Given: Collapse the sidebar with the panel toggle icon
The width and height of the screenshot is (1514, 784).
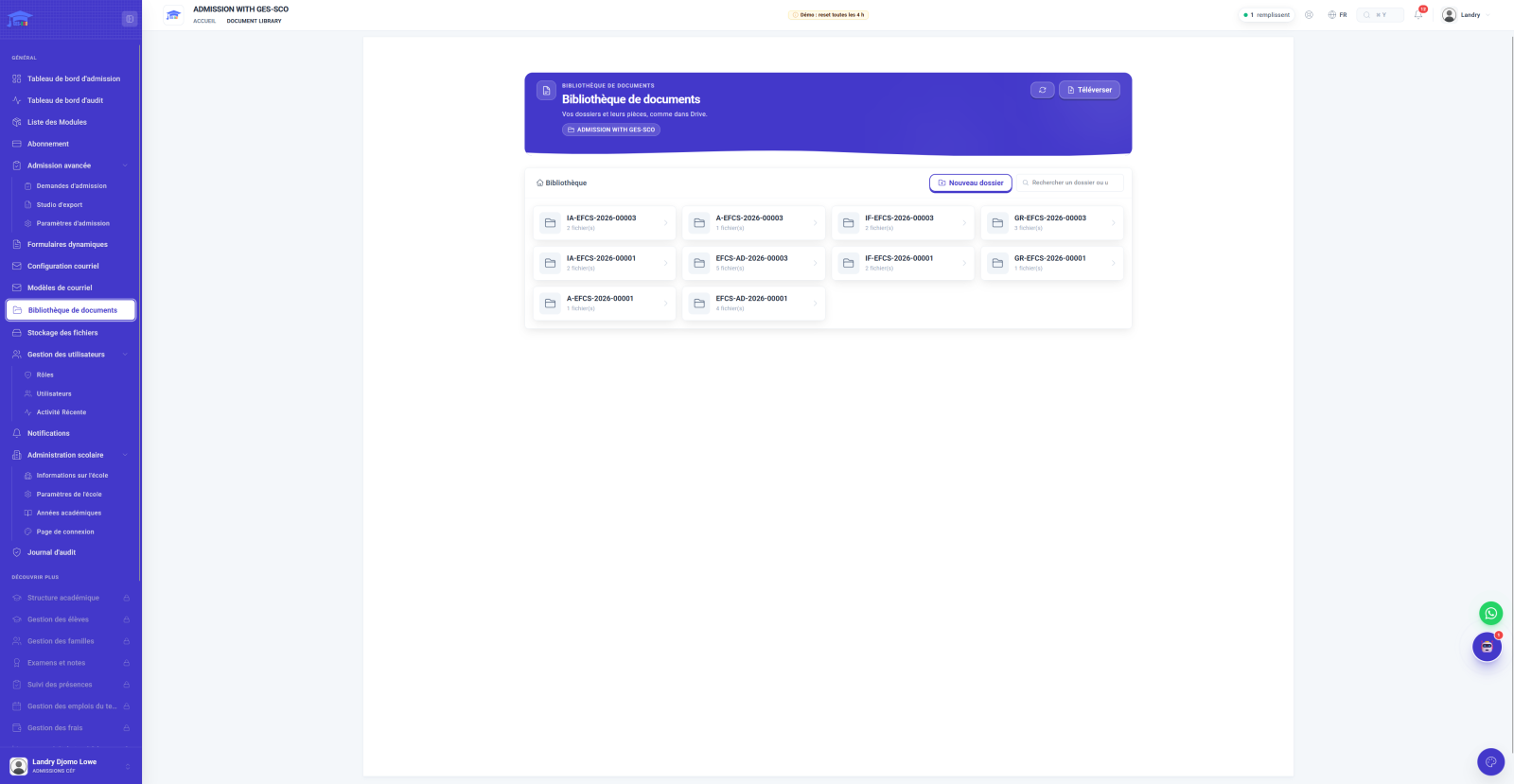Looking at the screenshot, I should tap(130, 19).
